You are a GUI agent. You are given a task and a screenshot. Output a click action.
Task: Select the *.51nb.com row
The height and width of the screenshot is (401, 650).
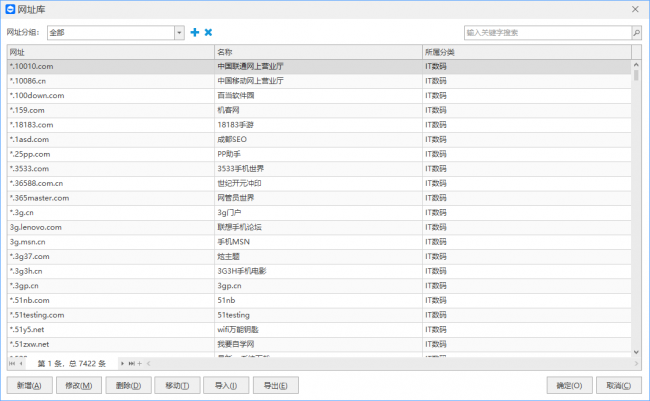pos(319,300)
